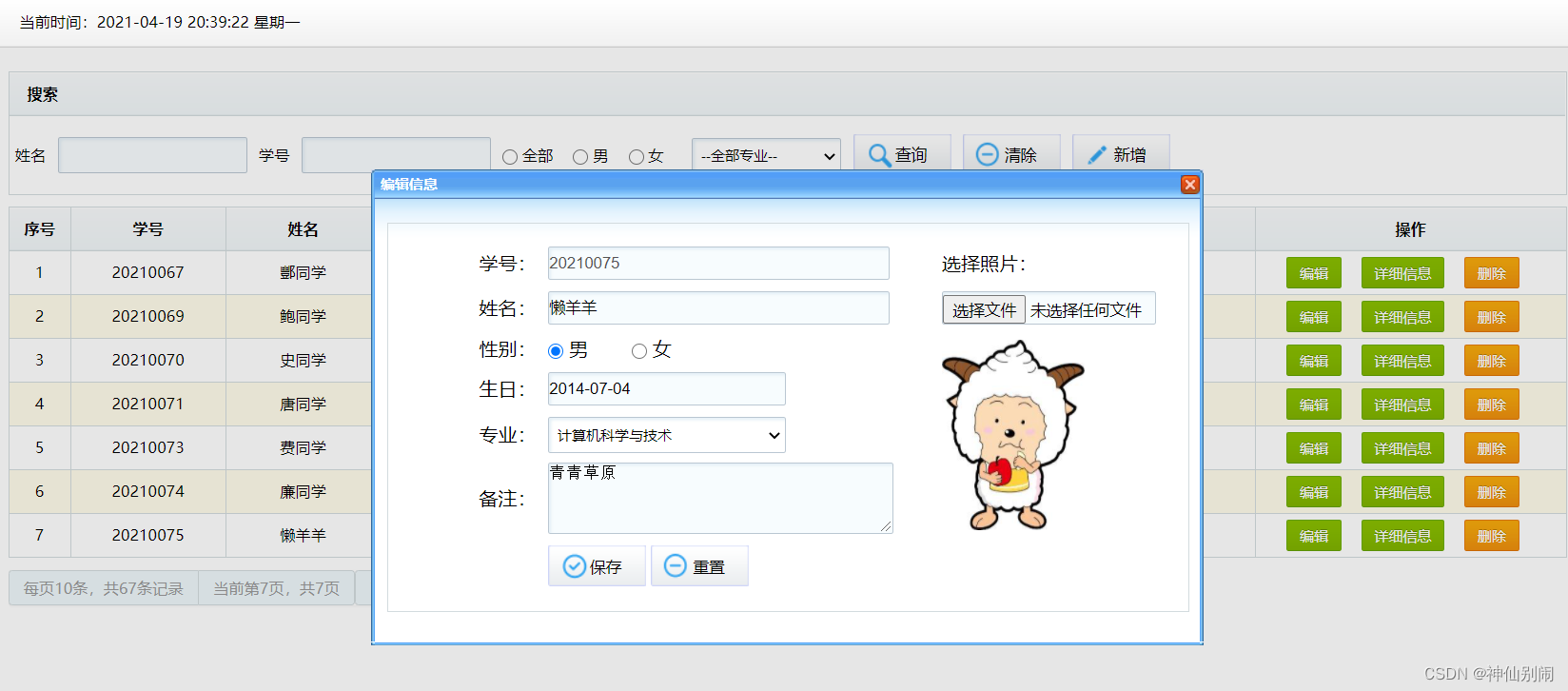
Task: Click 删除 in row 3 (20210070)
Action: [x=1492, y=361]
